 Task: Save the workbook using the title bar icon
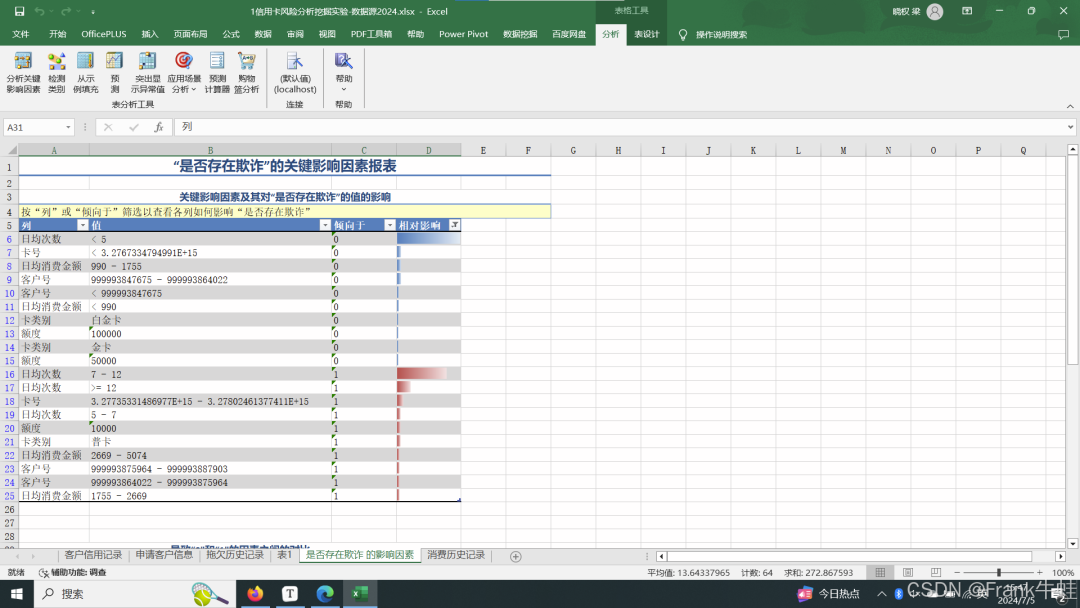[x=17, y=11]
